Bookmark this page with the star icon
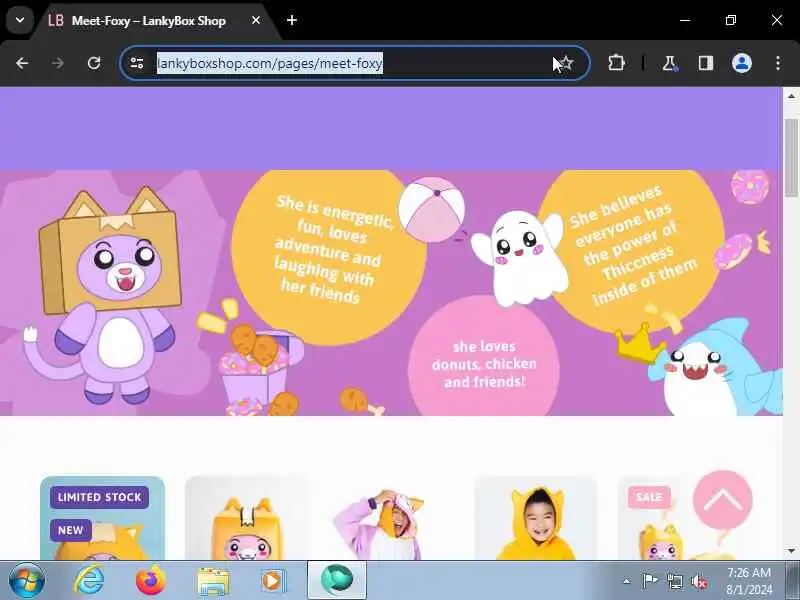The width and height of the screenshot is (800, 600). pos(566,63)
